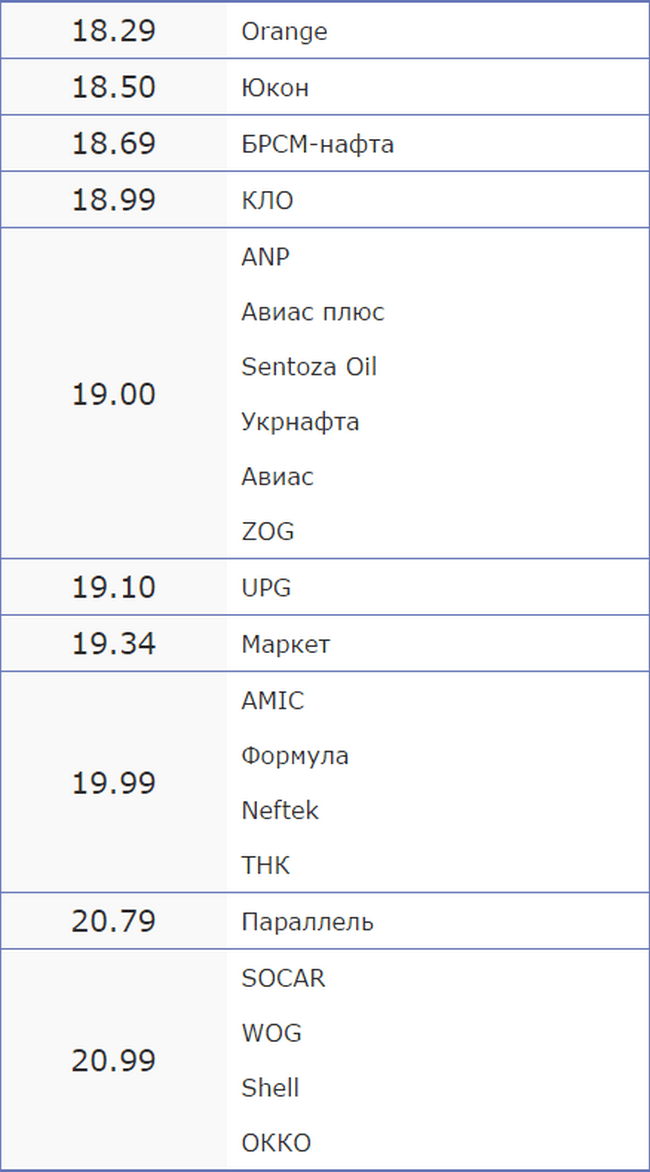650x1172 pixels.
Task: Click the WOG station name
Action: click(x=271, y=1033)
